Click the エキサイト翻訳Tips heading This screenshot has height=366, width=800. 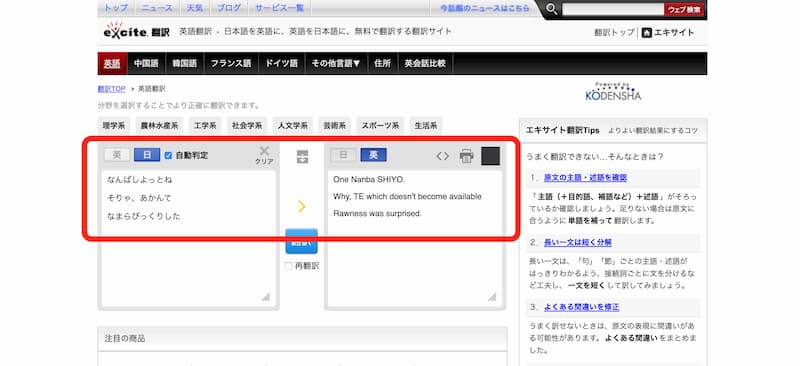[x=562, y=131]
